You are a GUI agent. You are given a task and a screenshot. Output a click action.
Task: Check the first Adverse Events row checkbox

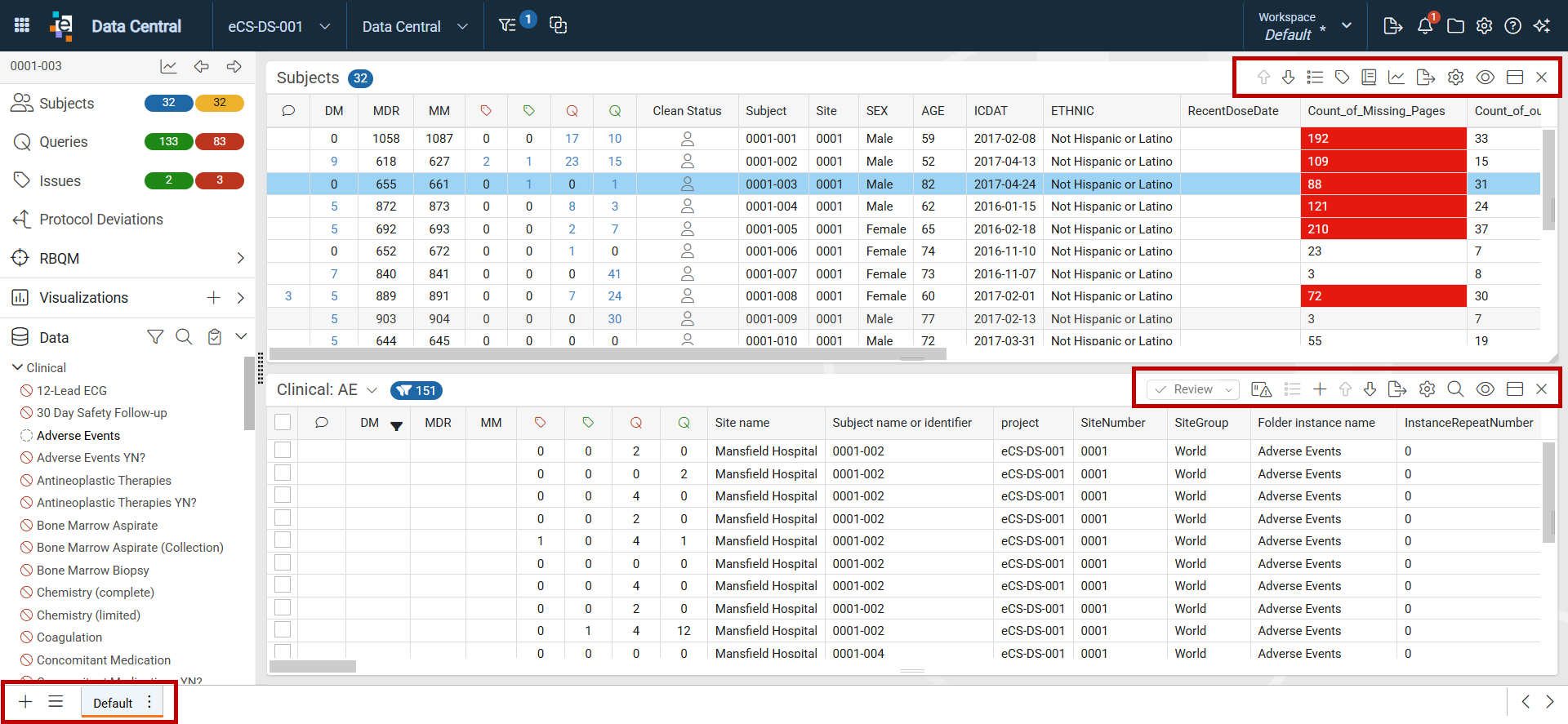click(283, 450)
